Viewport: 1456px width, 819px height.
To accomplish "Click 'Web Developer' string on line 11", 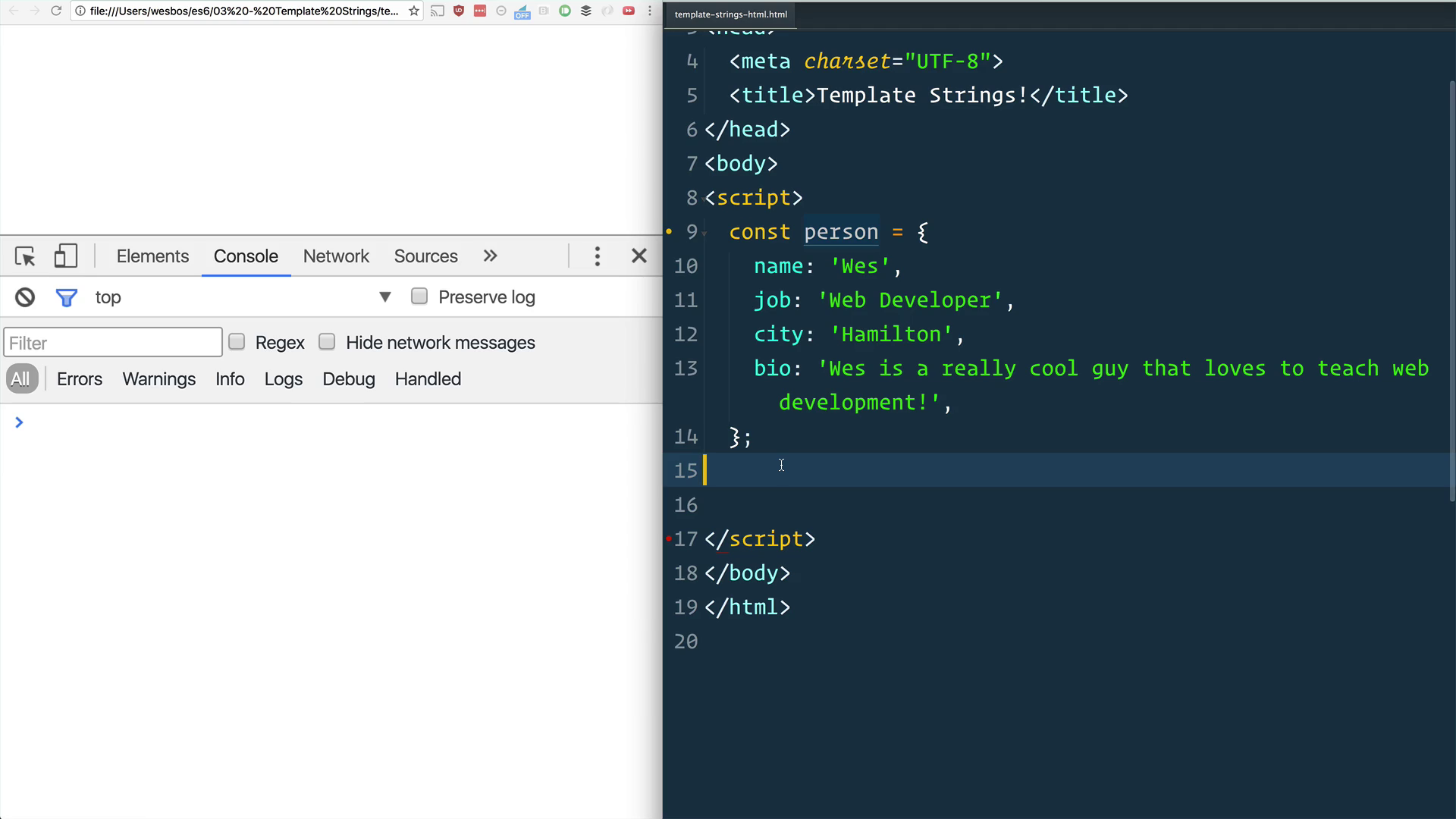I will 910,300.
